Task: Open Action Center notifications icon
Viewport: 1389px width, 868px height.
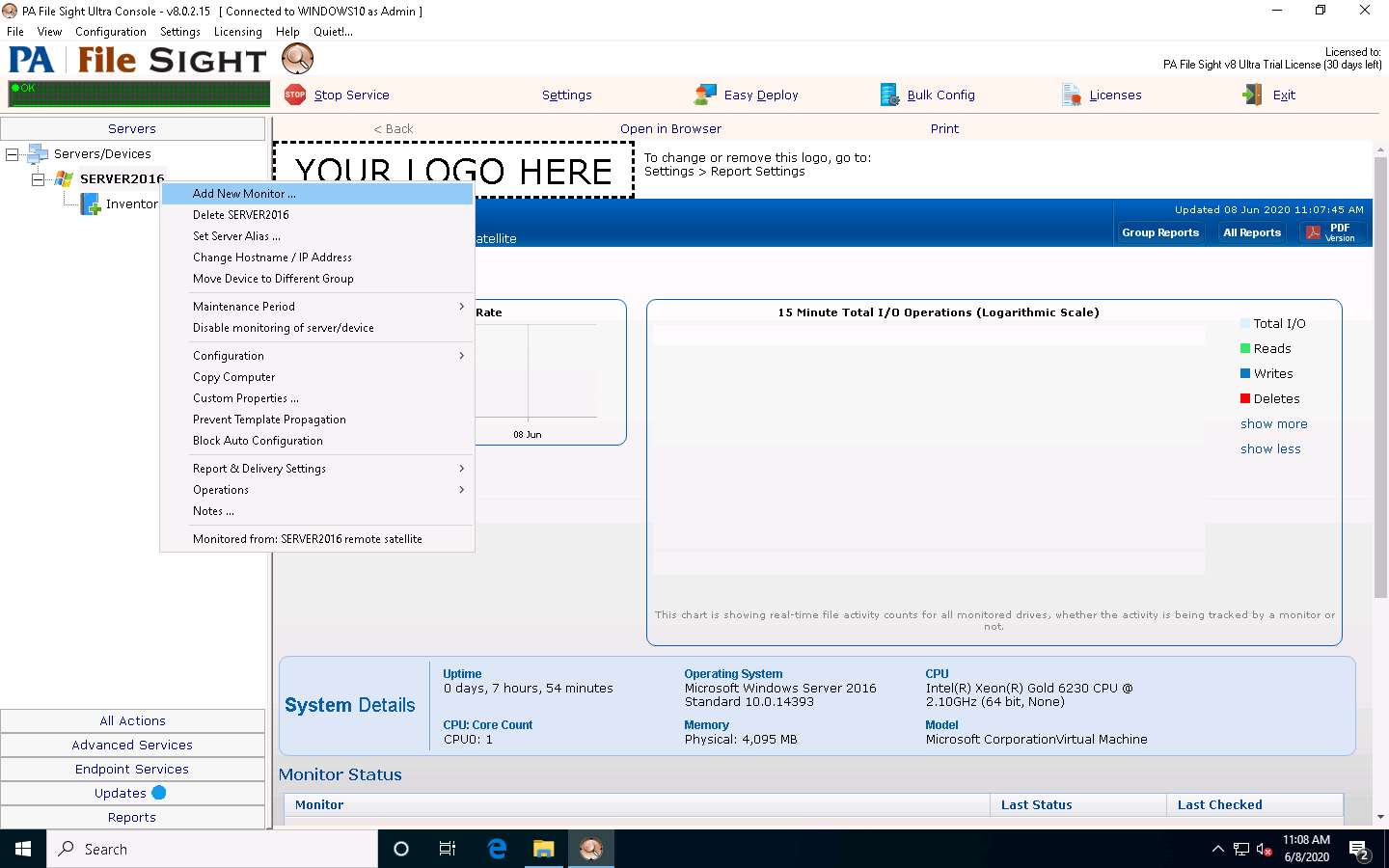Action: pyautogui.click(x=1359, y=850)
